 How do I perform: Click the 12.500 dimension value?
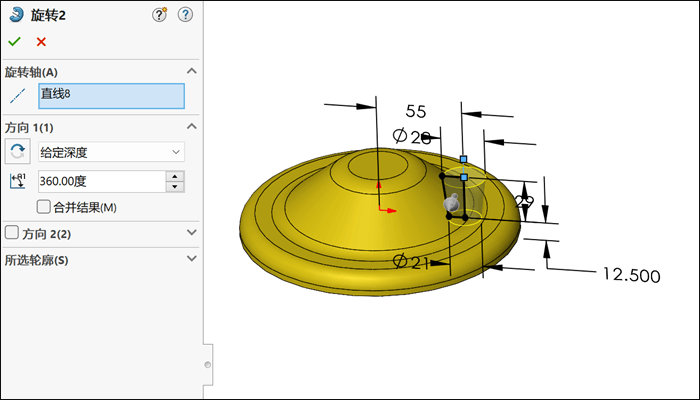click(x=631, y=275)
